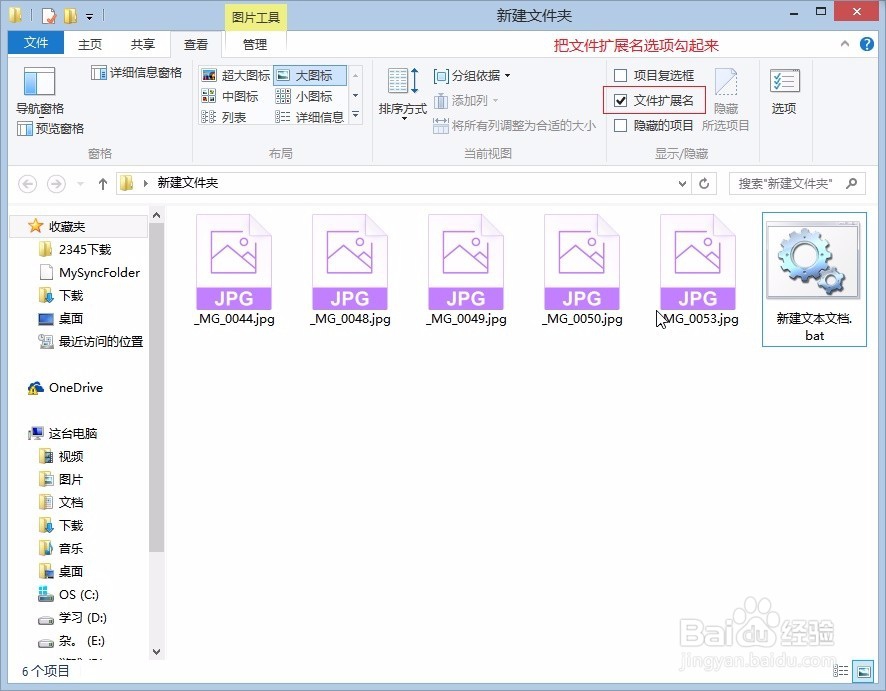Open the 文件 menu

click(x=35, y=43)
